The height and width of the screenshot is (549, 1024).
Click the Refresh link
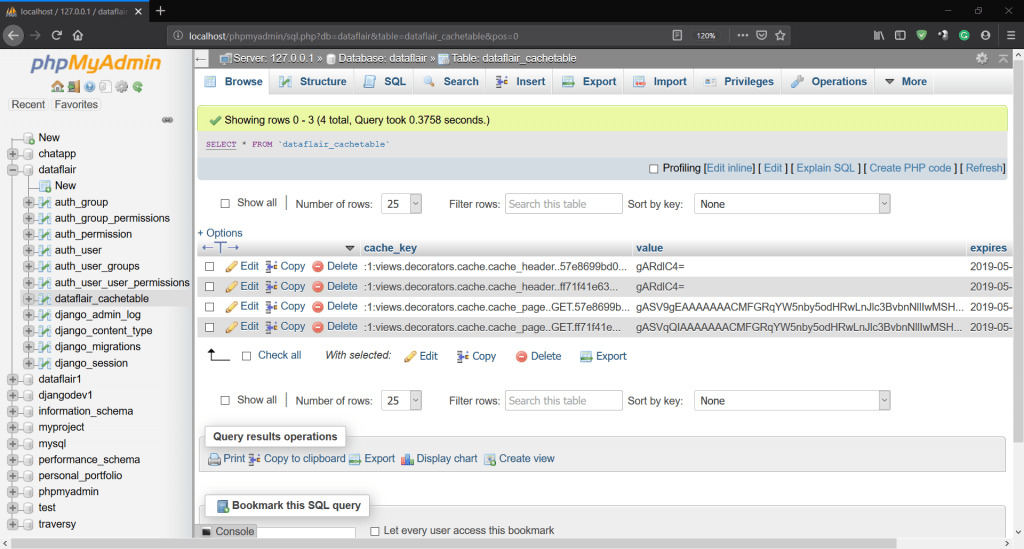click(x=984, y=168)
